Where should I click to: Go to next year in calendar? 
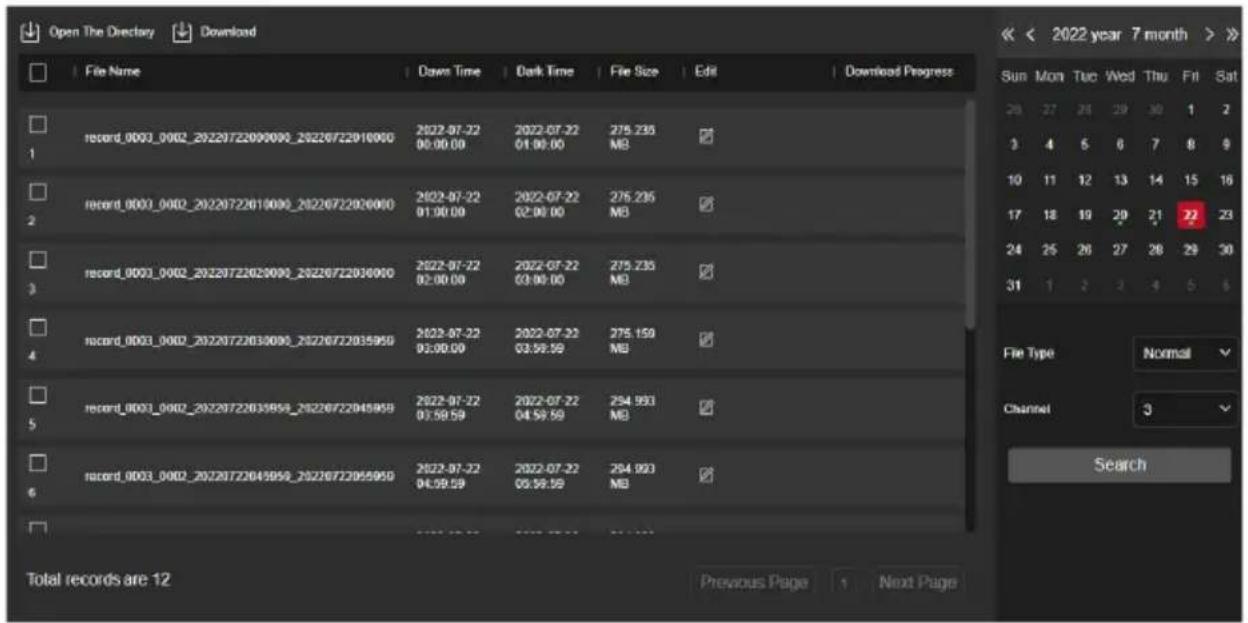[x=1231, y=36]
